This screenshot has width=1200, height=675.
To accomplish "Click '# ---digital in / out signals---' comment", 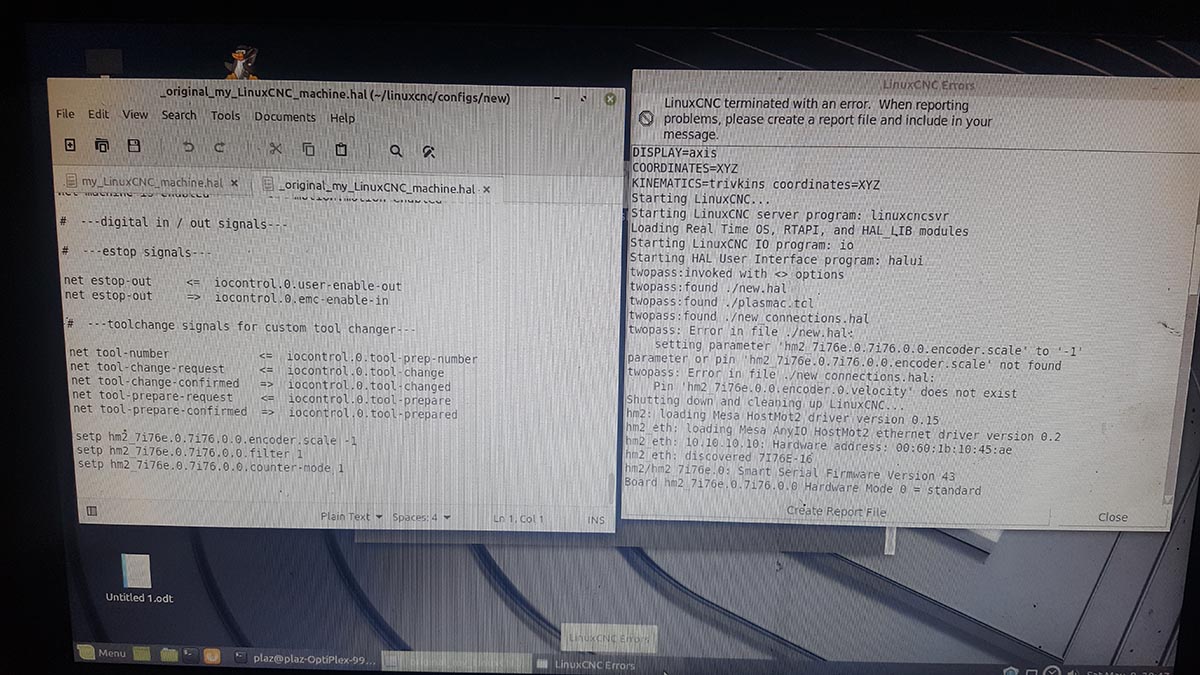I will pyautogui.click(x=174, y=224).
